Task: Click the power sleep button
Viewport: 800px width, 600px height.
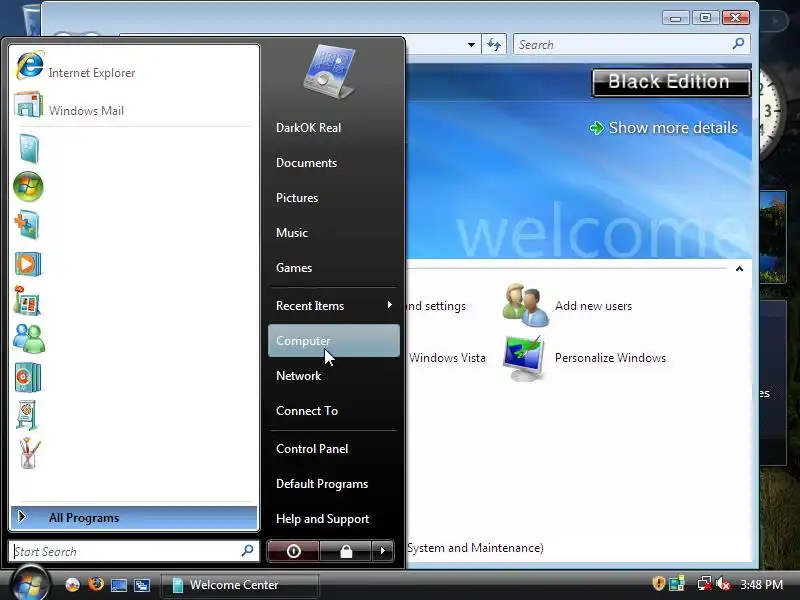Action: coord(293,551)
